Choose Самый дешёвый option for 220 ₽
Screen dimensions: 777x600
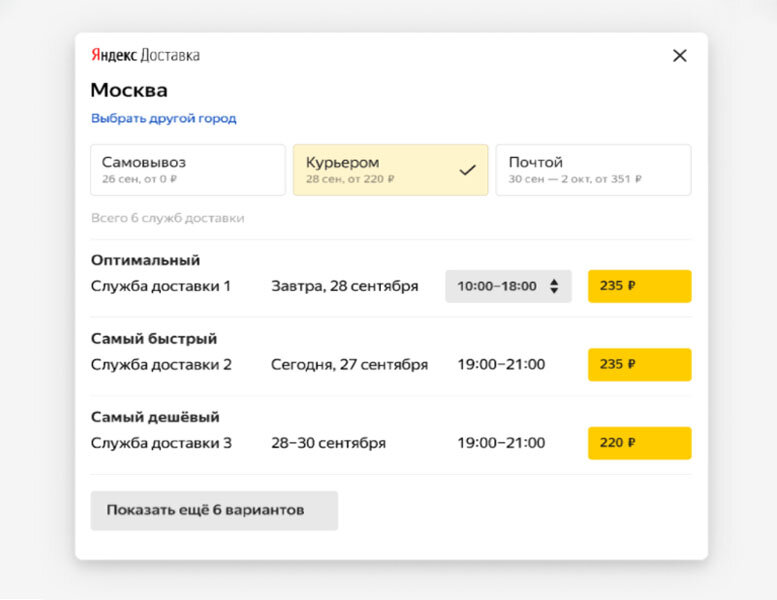click(x=639, y=442)
